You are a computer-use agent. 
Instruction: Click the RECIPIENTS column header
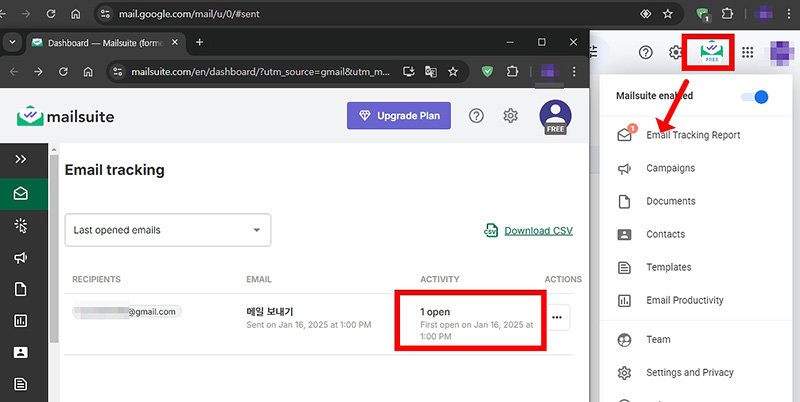coord(96,279)
